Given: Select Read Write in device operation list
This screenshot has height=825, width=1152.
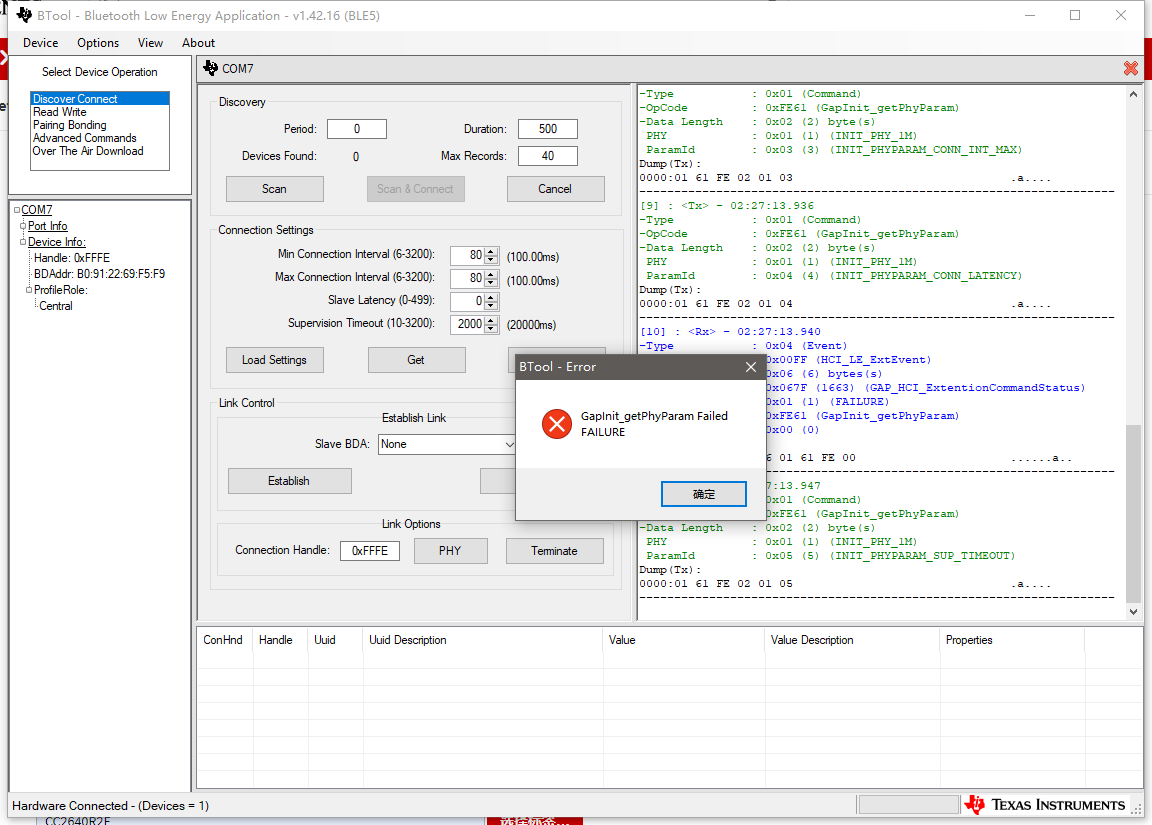Looking at the screenshot, I should pyautogui.click(x=60, y=112).
